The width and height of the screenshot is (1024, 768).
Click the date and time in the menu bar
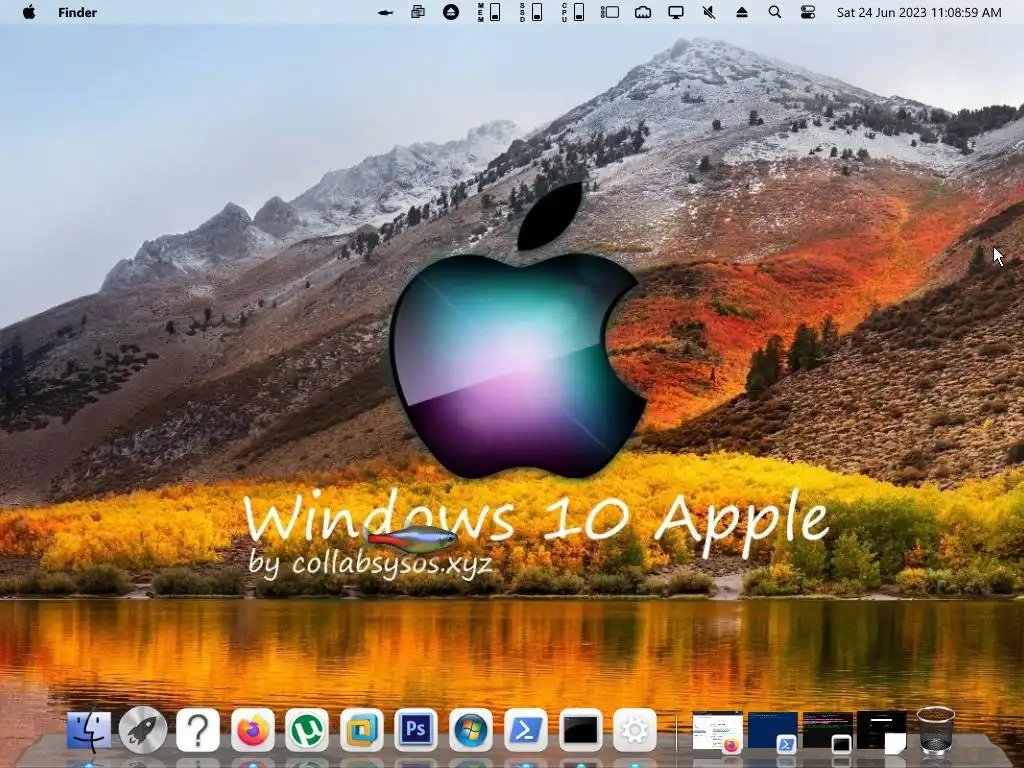pos(919,12)
